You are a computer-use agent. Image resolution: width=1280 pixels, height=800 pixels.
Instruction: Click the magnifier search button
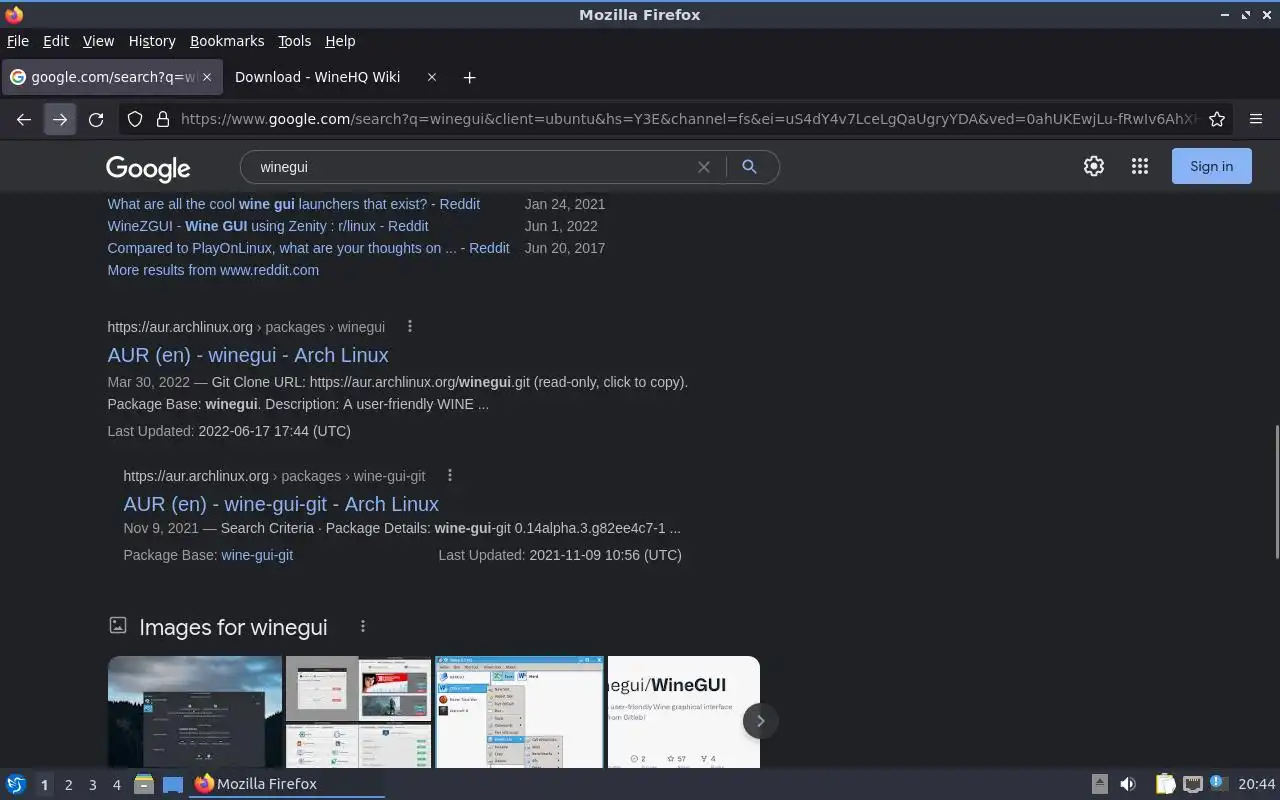(749, 167)
